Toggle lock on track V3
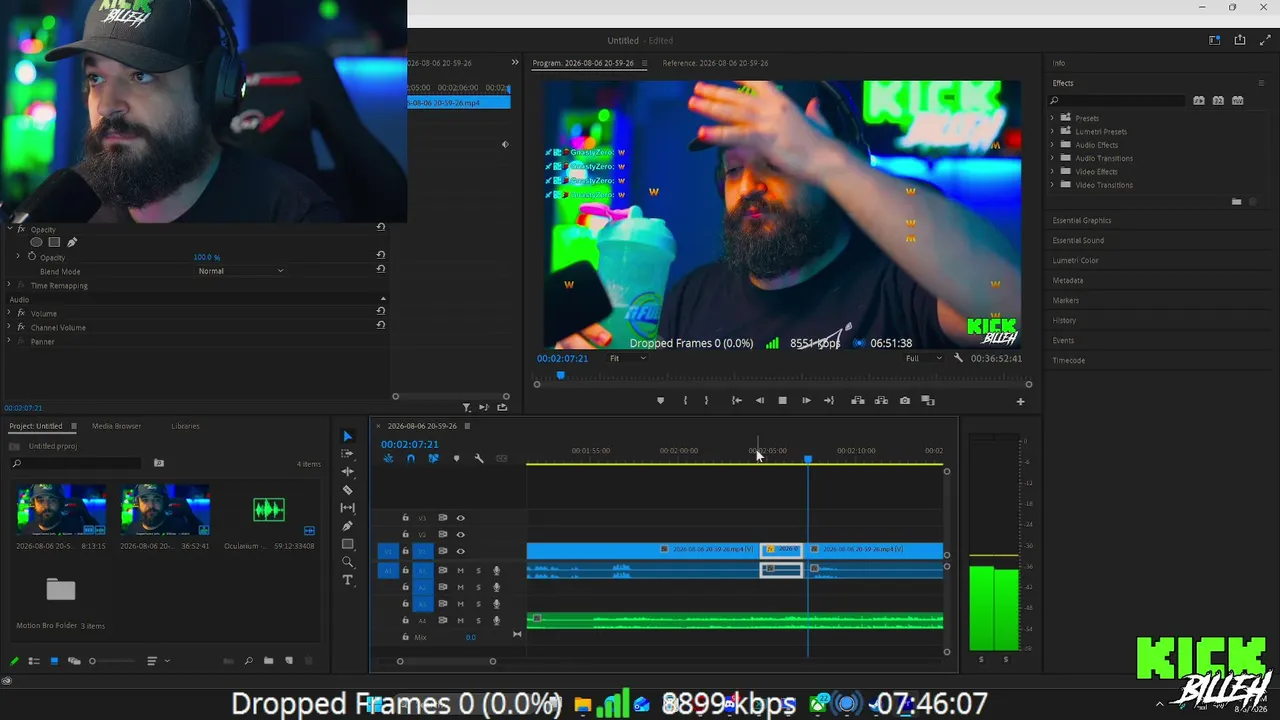Screen dimensions: 1280x720 click(405, 518)
